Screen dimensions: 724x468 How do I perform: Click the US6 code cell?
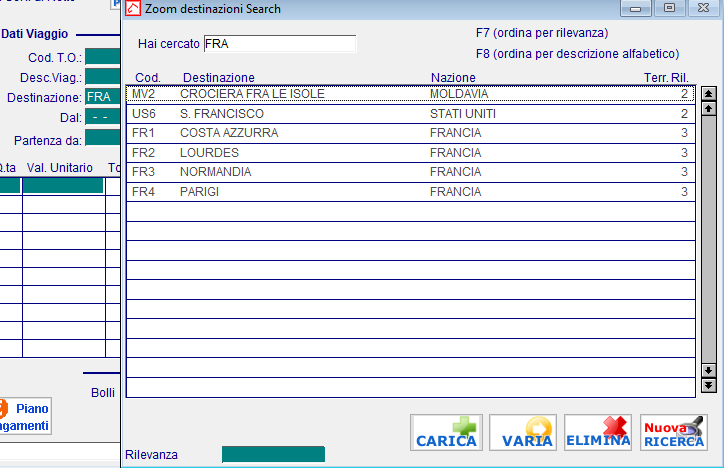click(144, 114)
